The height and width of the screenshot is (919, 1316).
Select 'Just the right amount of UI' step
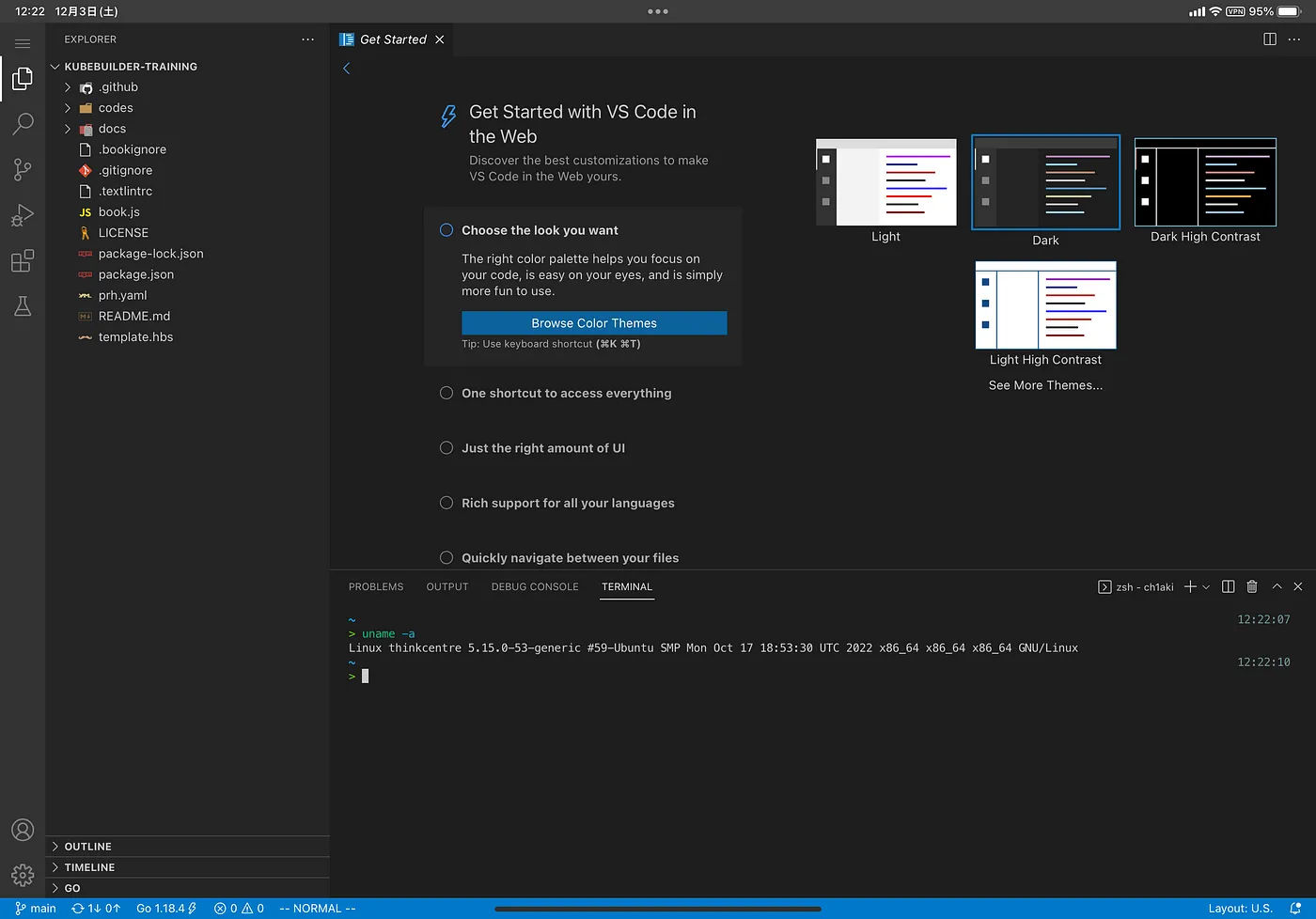coord(542,448)
